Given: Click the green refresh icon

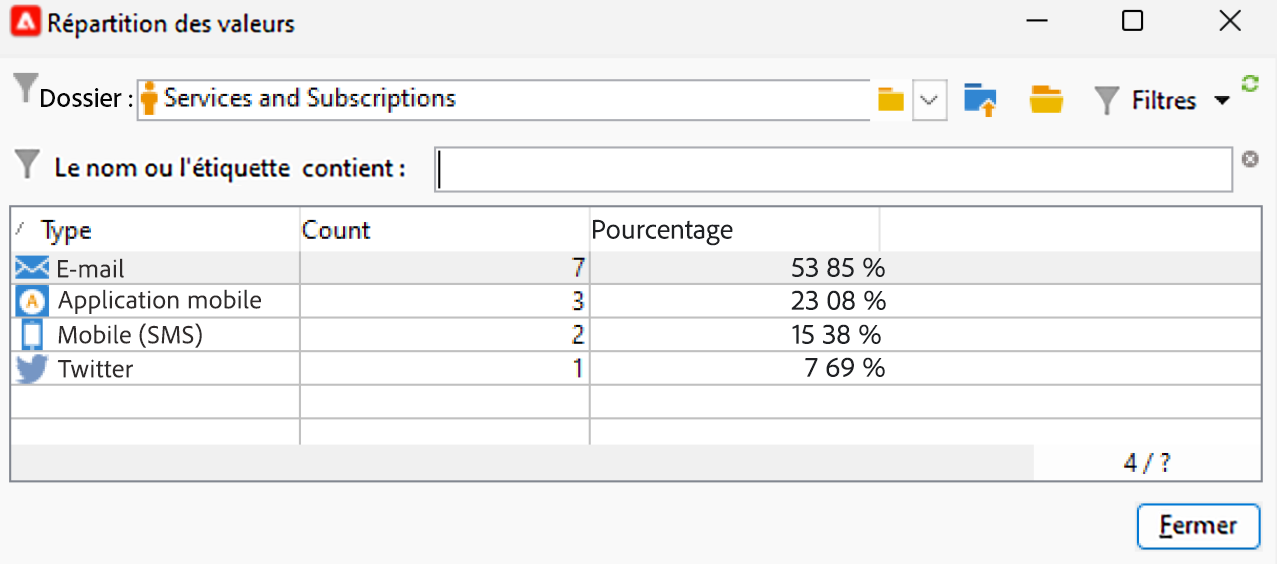Looking at the screenshot, I should pos(1249,84).
